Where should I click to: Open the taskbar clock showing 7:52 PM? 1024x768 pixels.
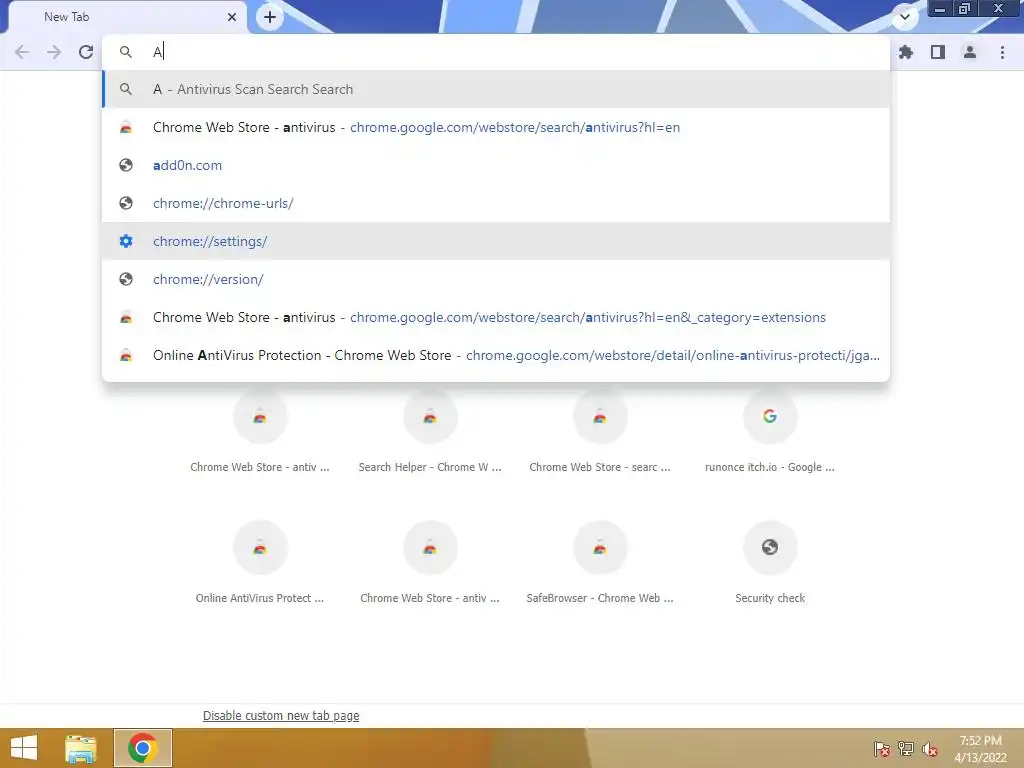(x=980, y=749)
